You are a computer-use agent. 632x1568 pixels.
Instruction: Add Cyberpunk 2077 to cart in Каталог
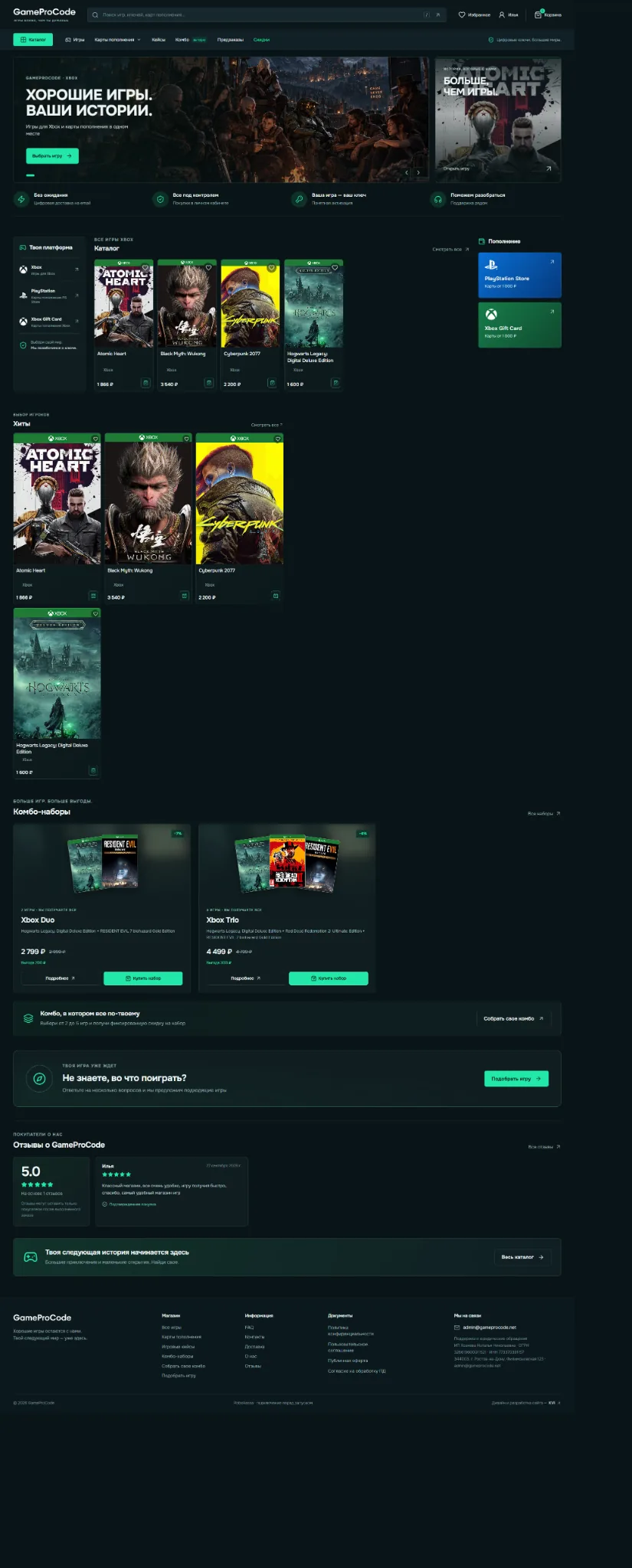click(272, 383)
